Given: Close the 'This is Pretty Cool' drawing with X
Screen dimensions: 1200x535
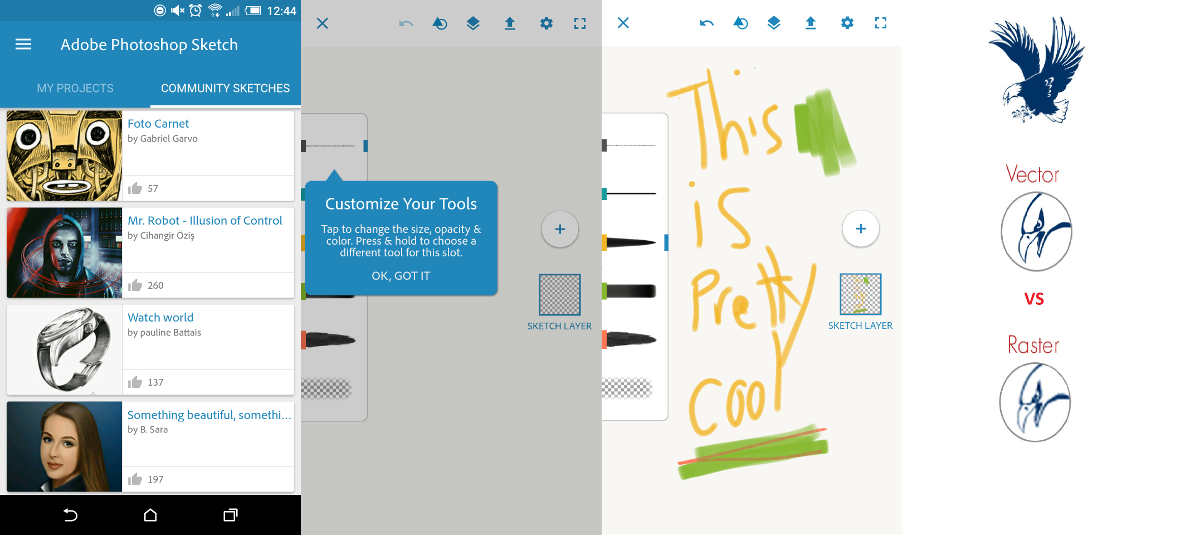Looking at the screenshot, I should click(x=623, y=23).
